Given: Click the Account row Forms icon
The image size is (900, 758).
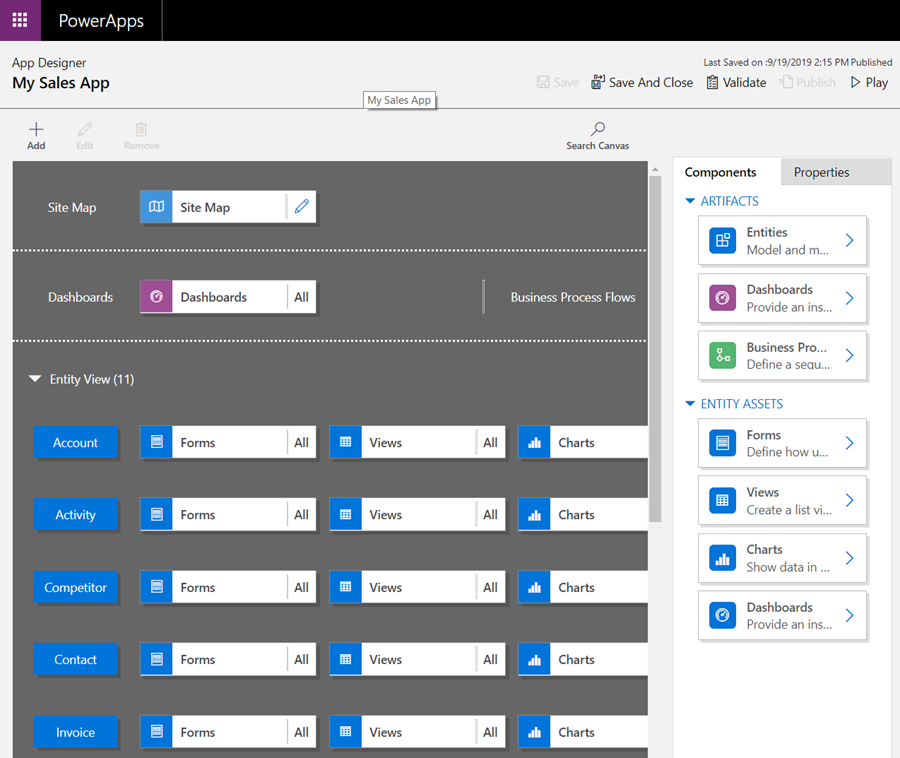Looking at the screenshot, I should 156,442.
